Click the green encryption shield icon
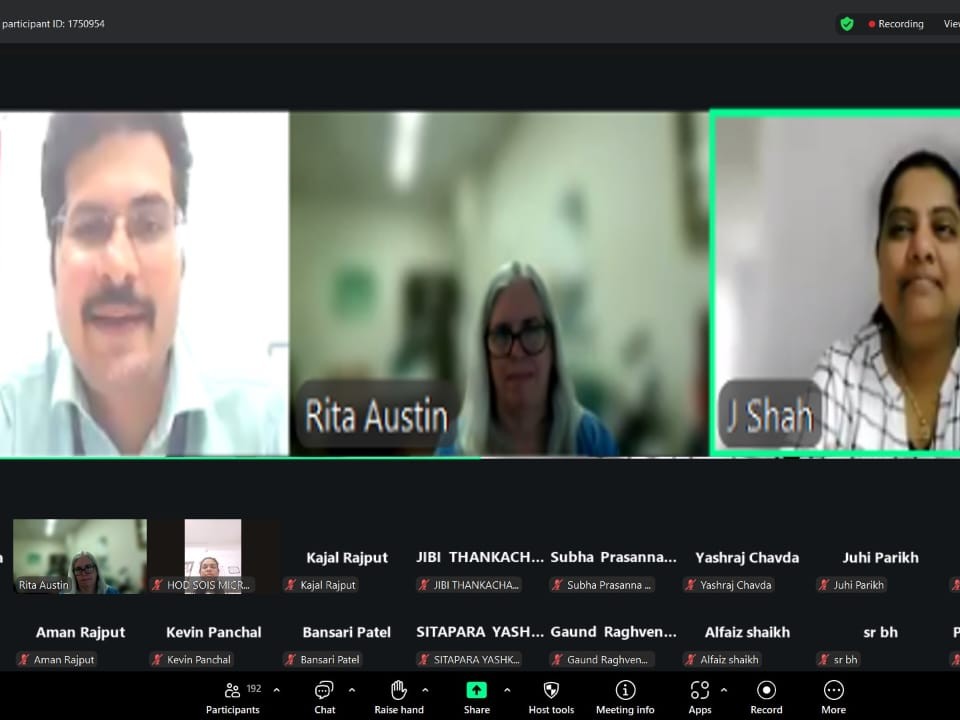Screen dimensions: 960x720 coord(847,24)
